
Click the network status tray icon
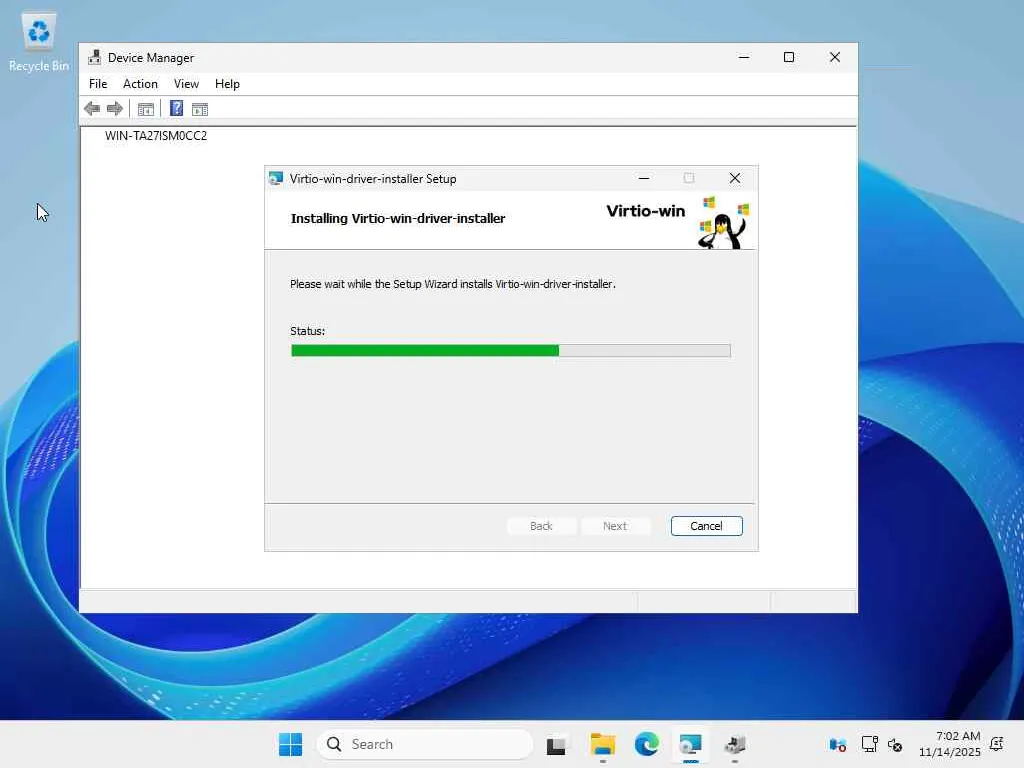click(x=869, y=744)
